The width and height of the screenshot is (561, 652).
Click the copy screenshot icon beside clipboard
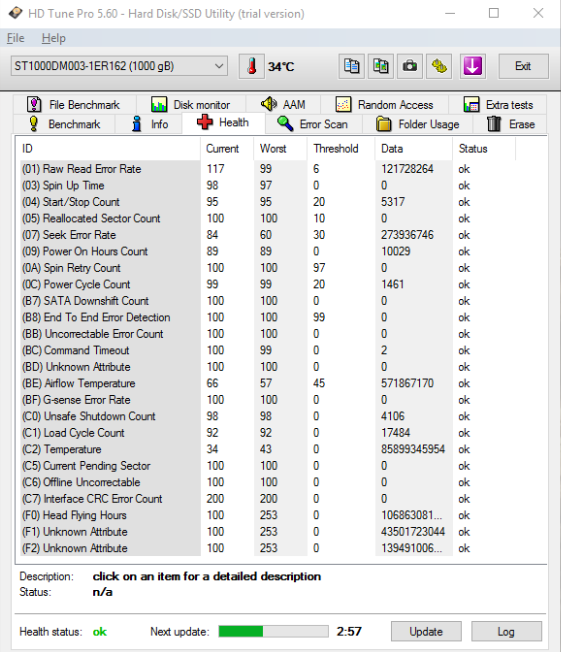pyautogui.click(x=381, y=67)
